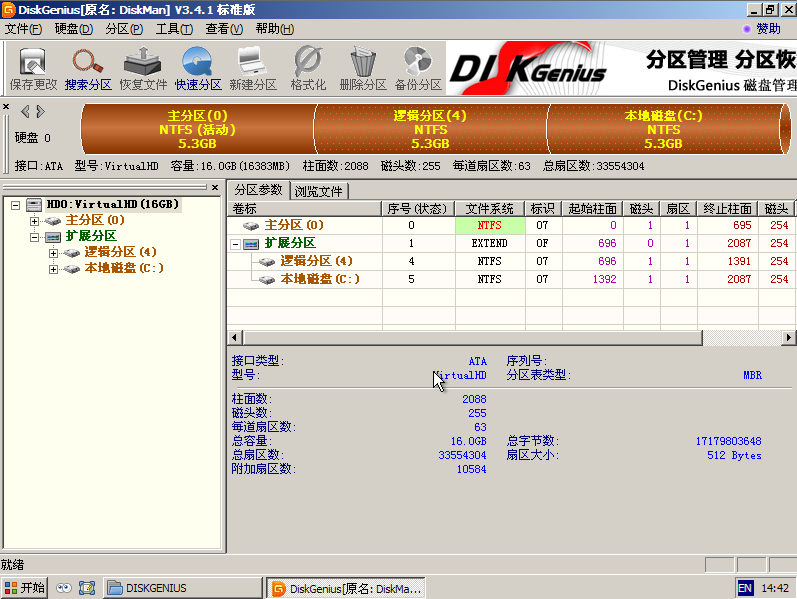Click the disk icon next to HD0:VirtualHD
The height and width of the screenshot is (599, 797).
click(34, 205)
